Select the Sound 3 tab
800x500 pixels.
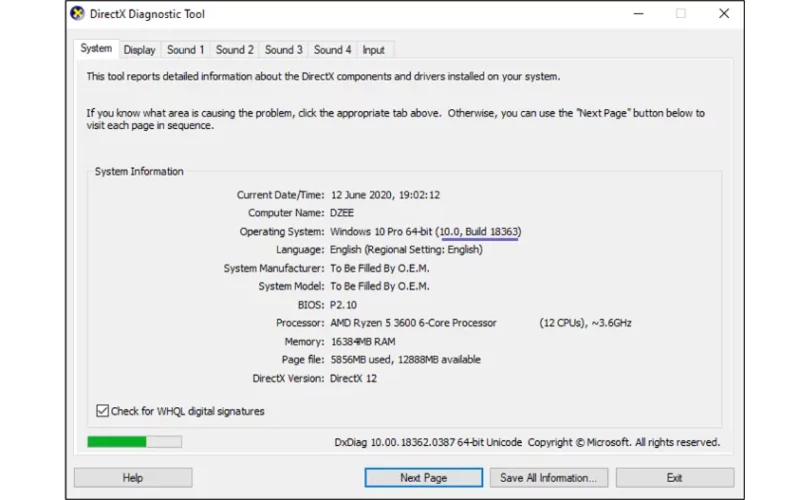[283, 50]
